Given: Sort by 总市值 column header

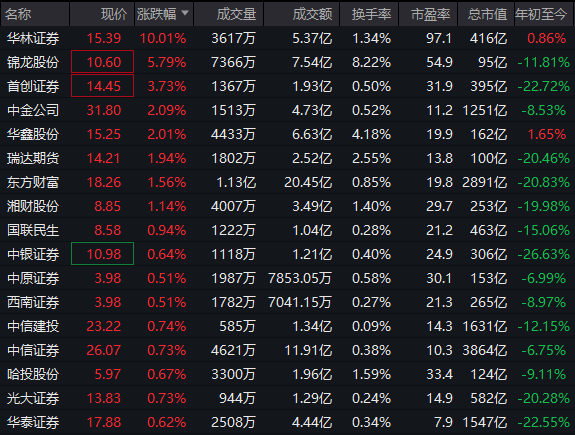Looking at the screenshot, I should (x=486, y=14).
